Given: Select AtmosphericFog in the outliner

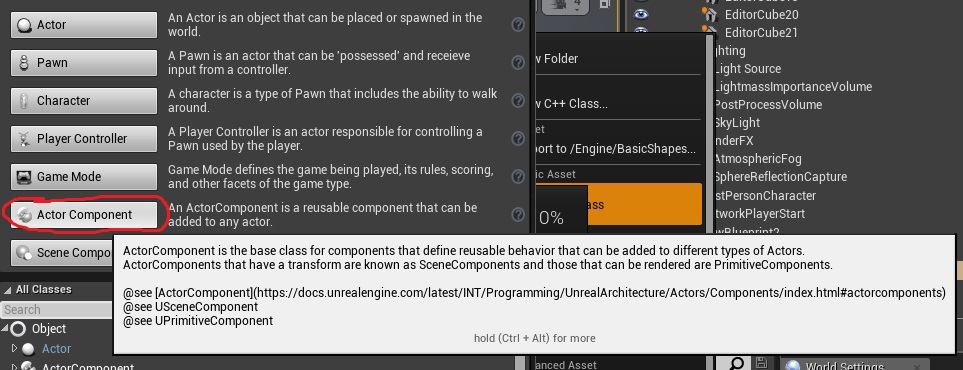Looking at the screenshot, I should (758, 159).
